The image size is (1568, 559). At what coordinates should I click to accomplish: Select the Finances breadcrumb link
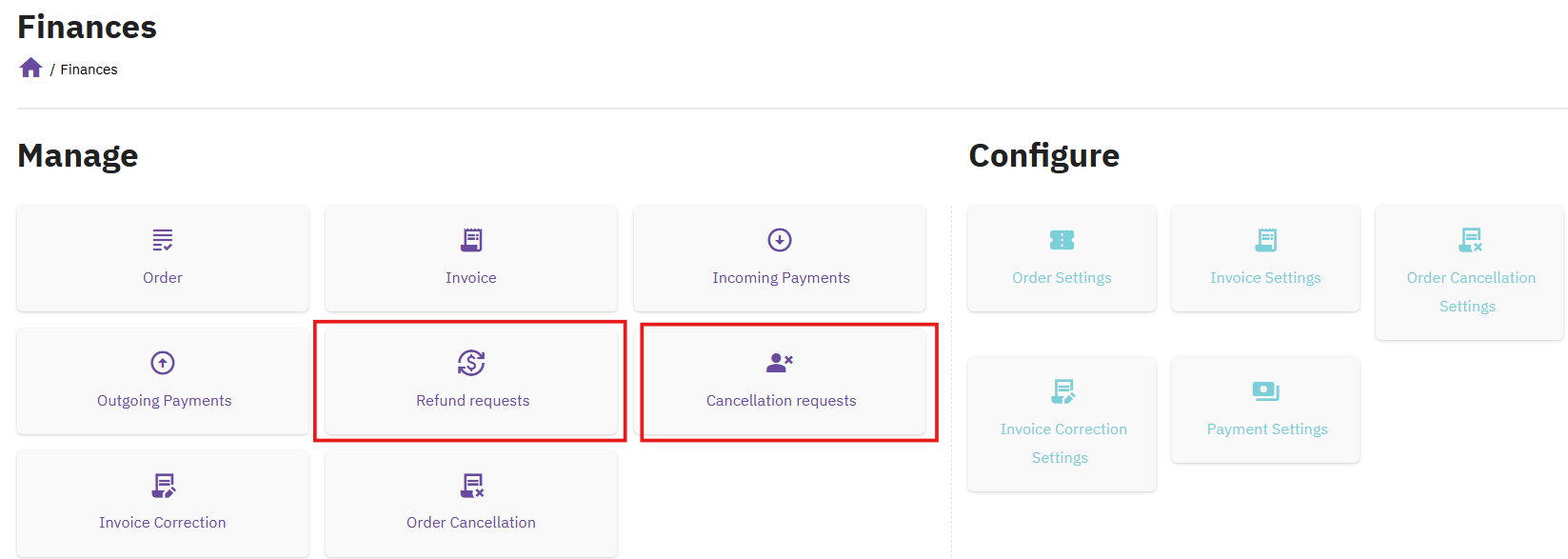click(x=89, y=70)
